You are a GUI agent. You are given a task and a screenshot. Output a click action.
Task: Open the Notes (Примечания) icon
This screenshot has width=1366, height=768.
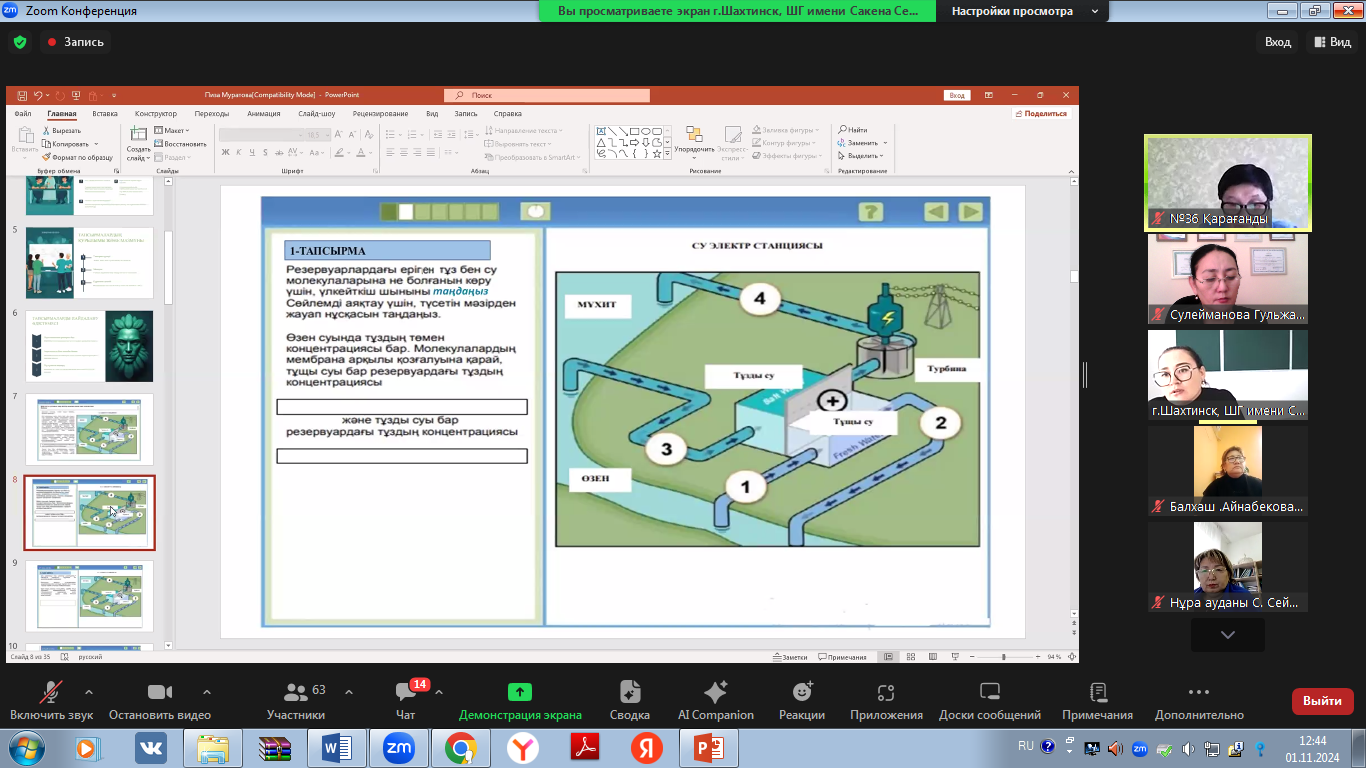click(1097, 700)
